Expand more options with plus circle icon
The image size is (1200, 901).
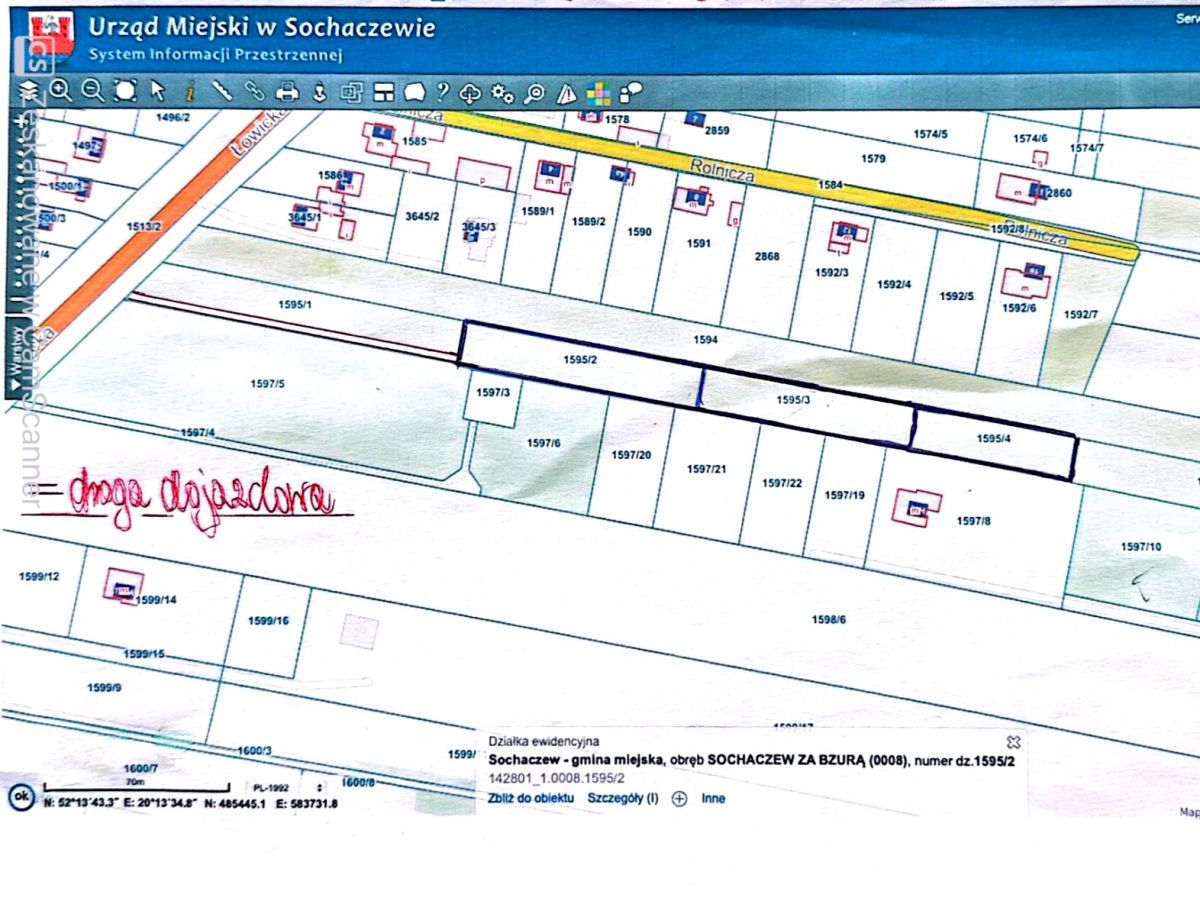679,799
